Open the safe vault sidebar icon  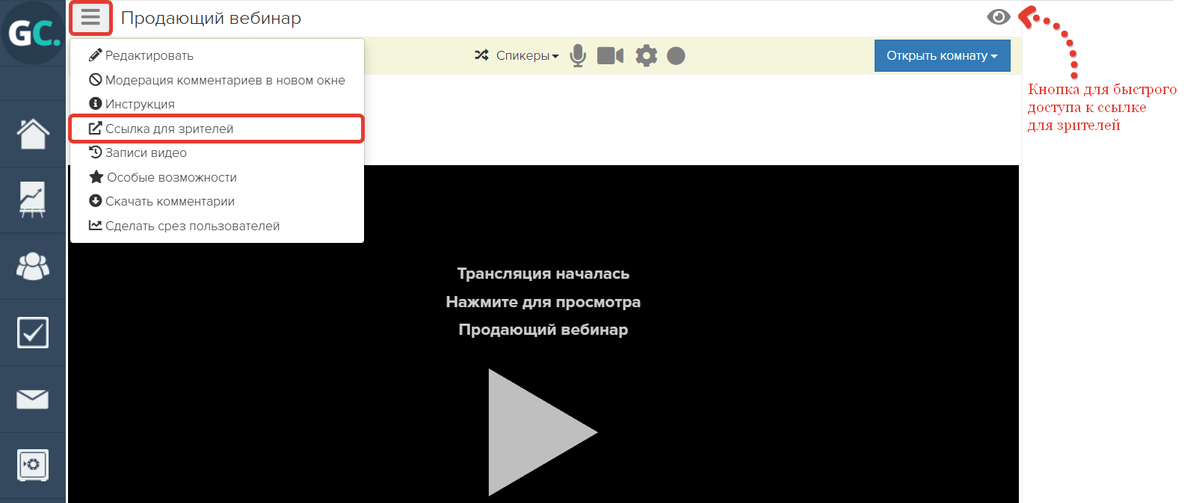pyautogui.click(x=33, y=464)
